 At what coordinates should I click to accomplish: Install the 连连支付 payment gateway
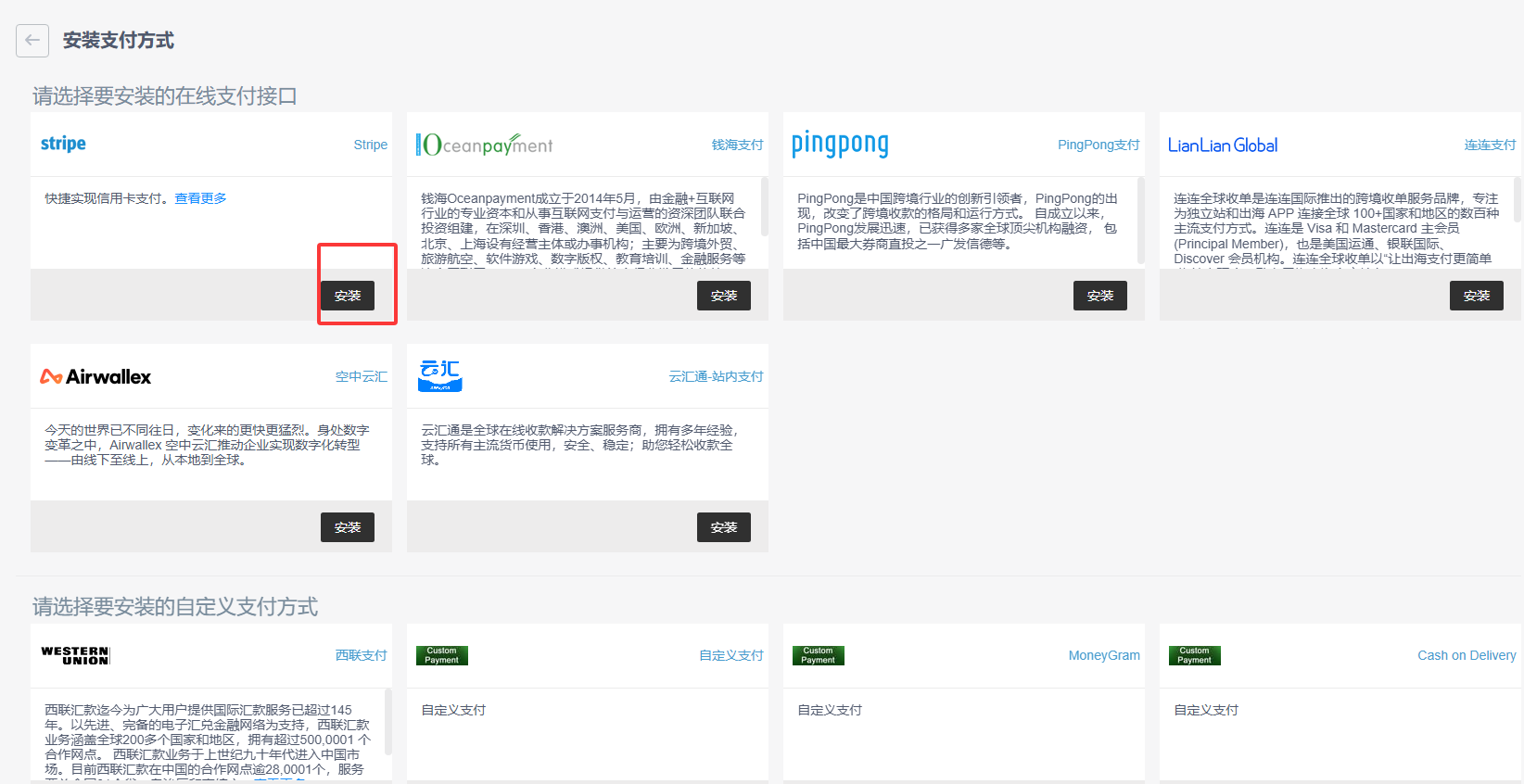point(1477,296)
